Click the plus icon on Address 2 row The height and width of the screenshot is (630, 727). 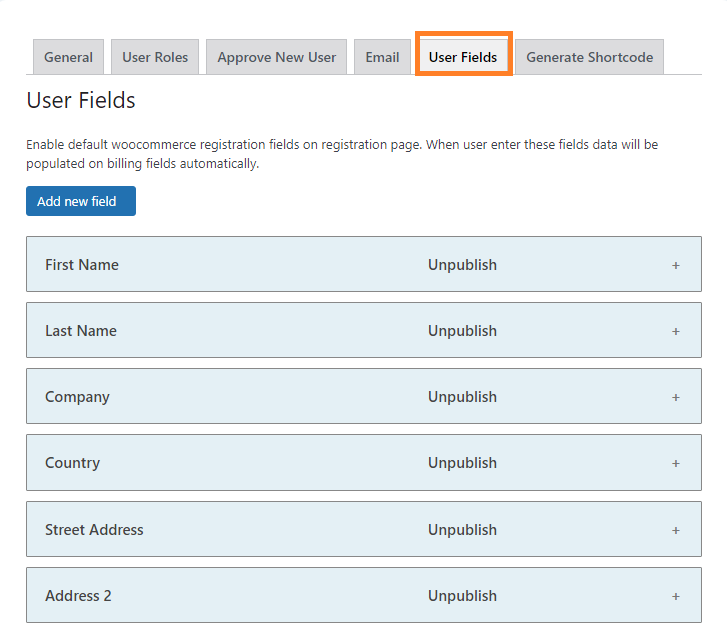point(676,596)
